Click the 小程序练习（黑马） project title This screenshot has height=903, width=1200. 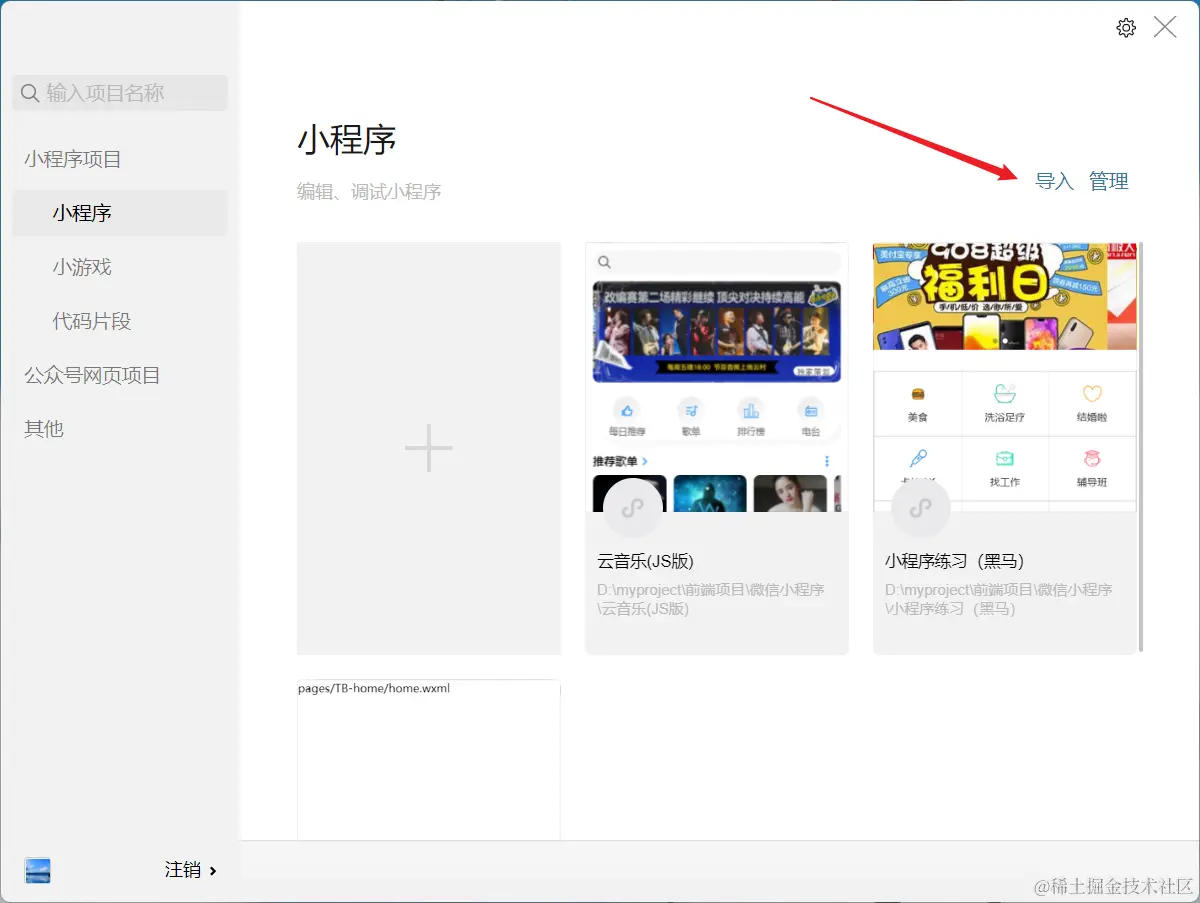(955, 561)
